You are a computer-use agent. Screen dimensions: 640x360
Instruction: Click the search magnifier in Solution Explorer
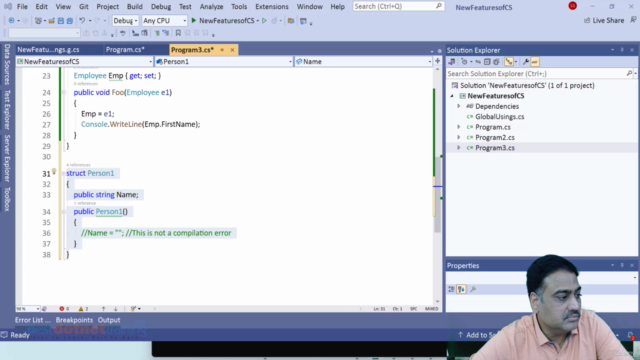point(629,73)
